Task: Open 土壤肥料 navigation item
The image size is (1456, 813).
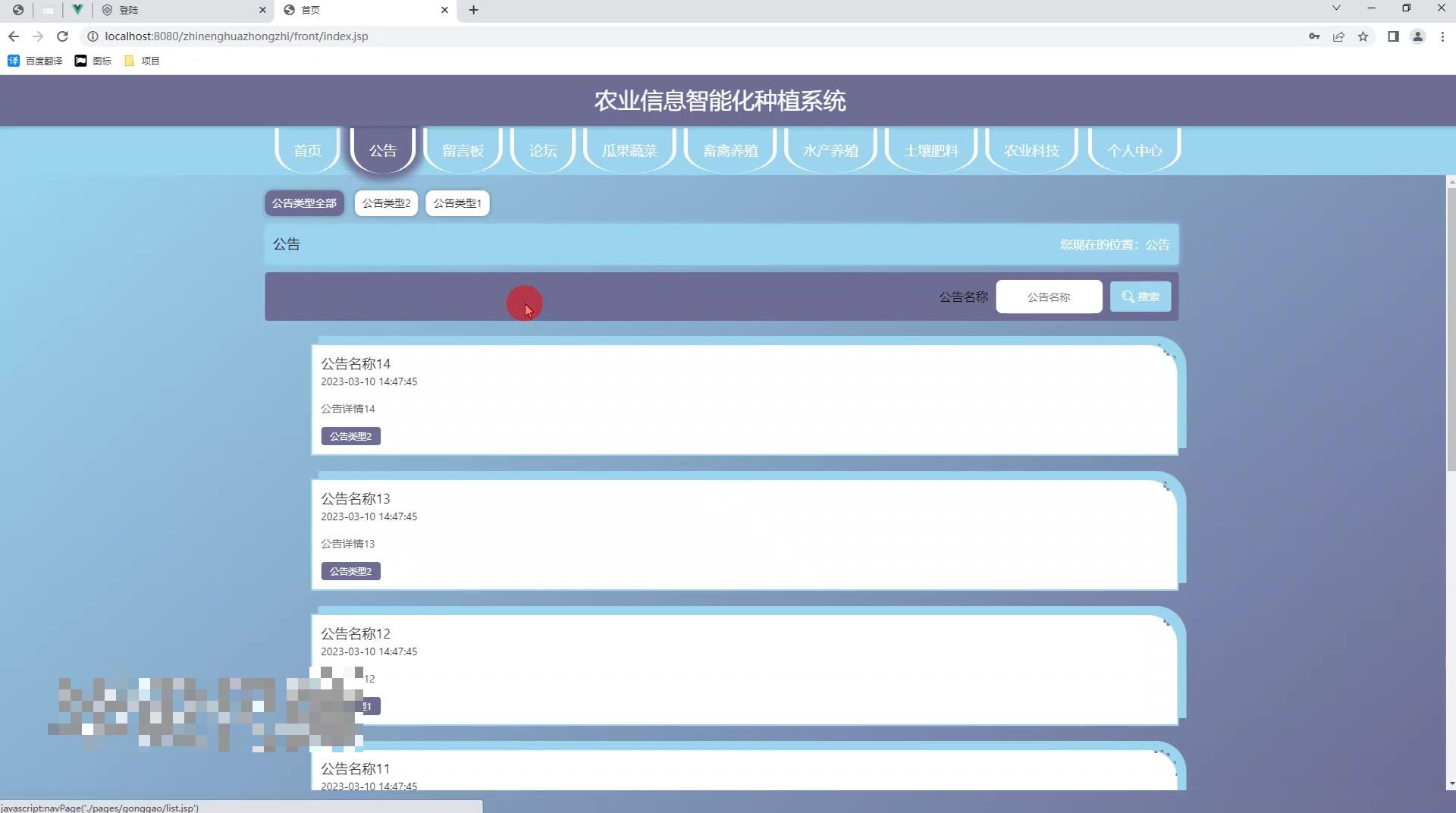Action: tap(931, 150)
